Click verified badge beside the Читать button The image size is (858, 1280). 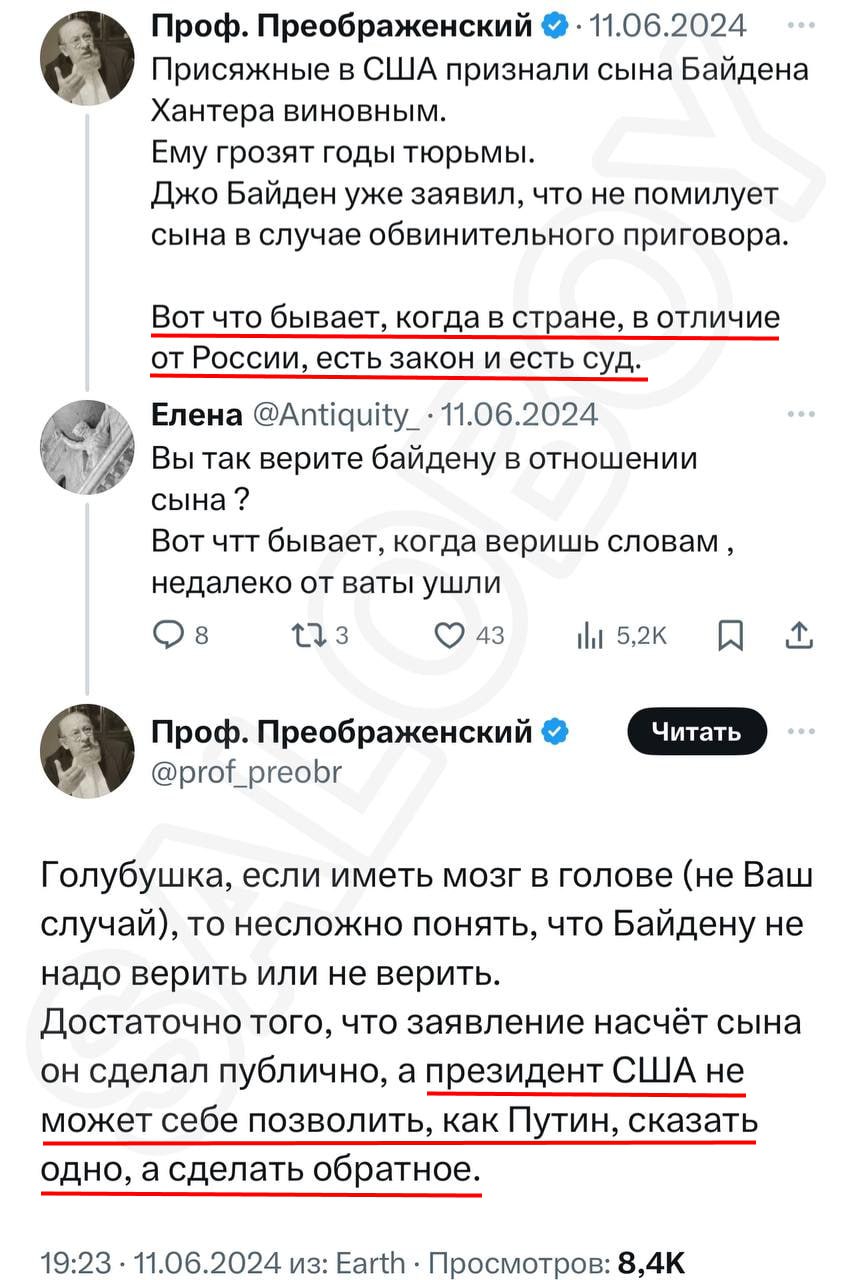[x=554, y=733]
